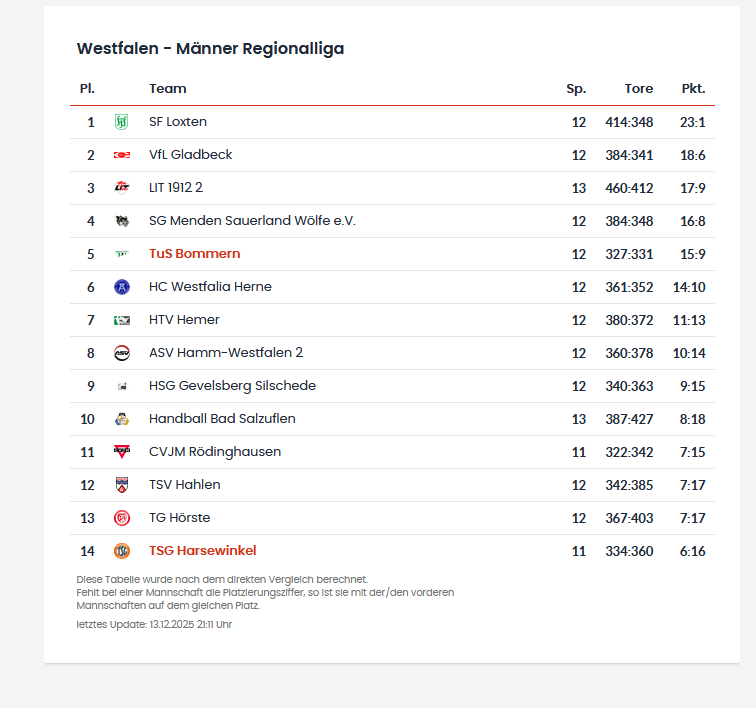The width and height of the screenshot is (756, 708).
Task: Click the SG Menden wolf logo
Action: 122,221
